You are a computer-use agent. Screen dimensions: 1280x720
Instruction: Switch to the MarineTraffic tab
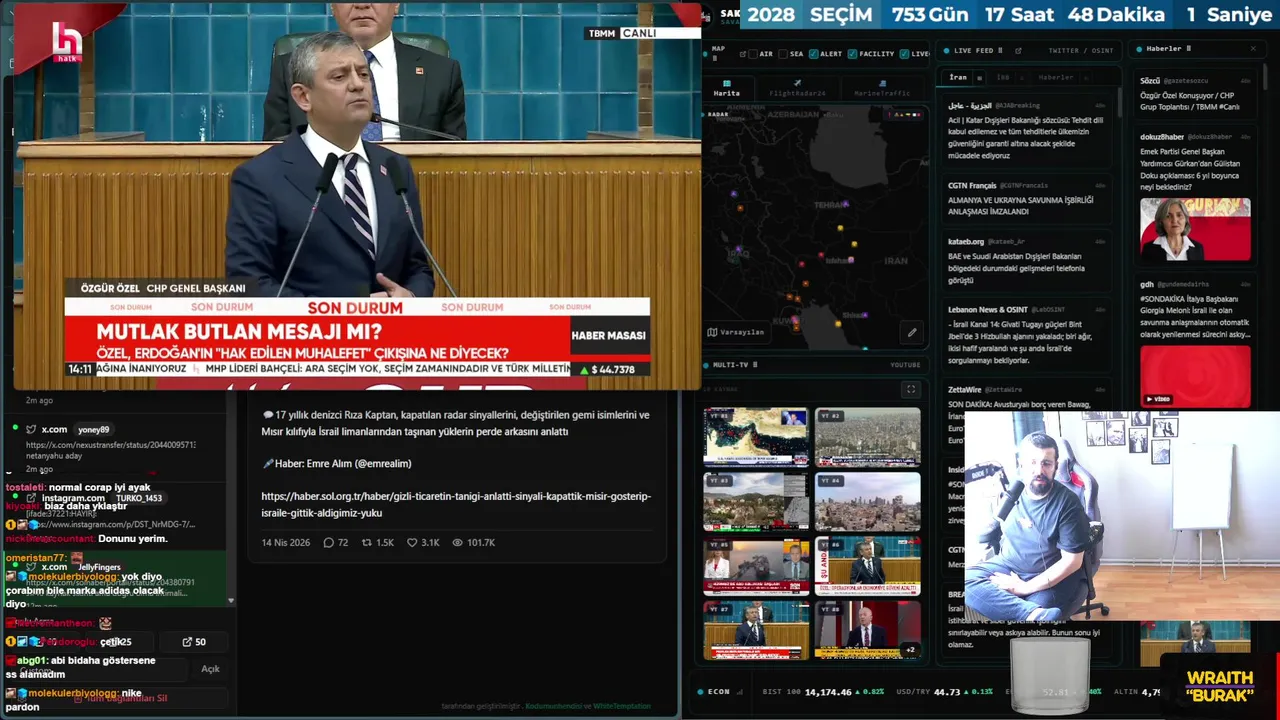882,88
